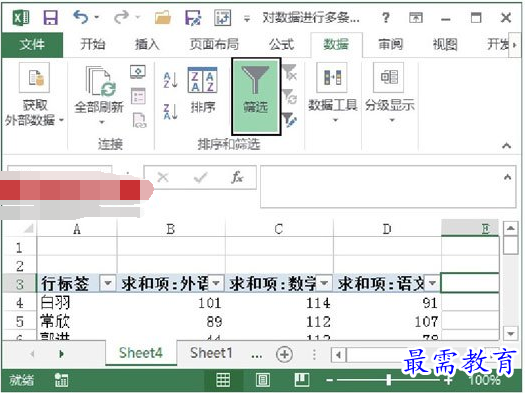Sort ascending A to Z
This screenshot has height=393, width=525.
coord(170,80)
